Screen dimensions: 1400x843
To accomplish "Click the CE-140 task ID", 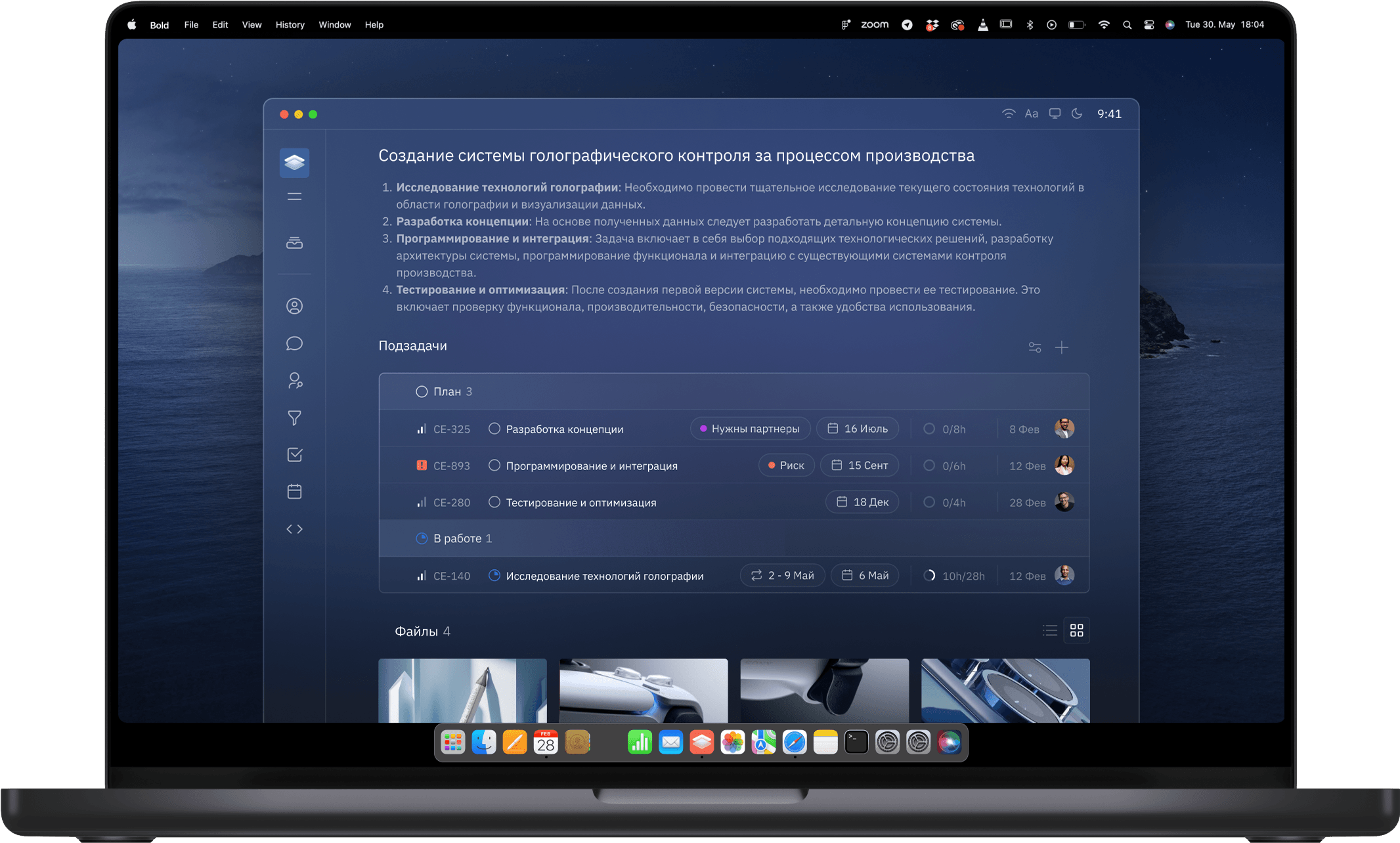I will click(x=452, y=576).
